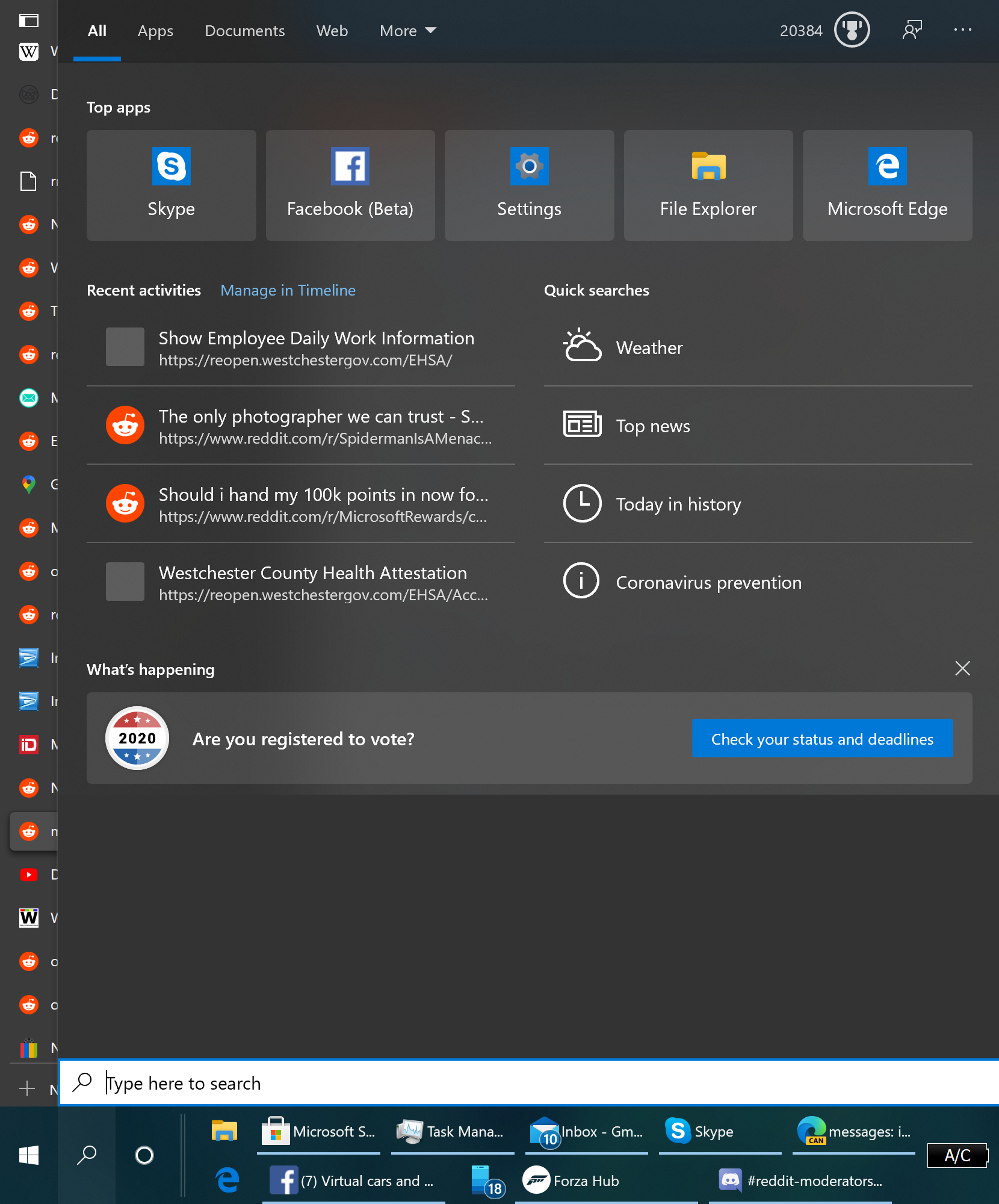Open Google Maps tab in background sidebar
This screenshot has height=1204, width=999.
click(x=29, y=485)
